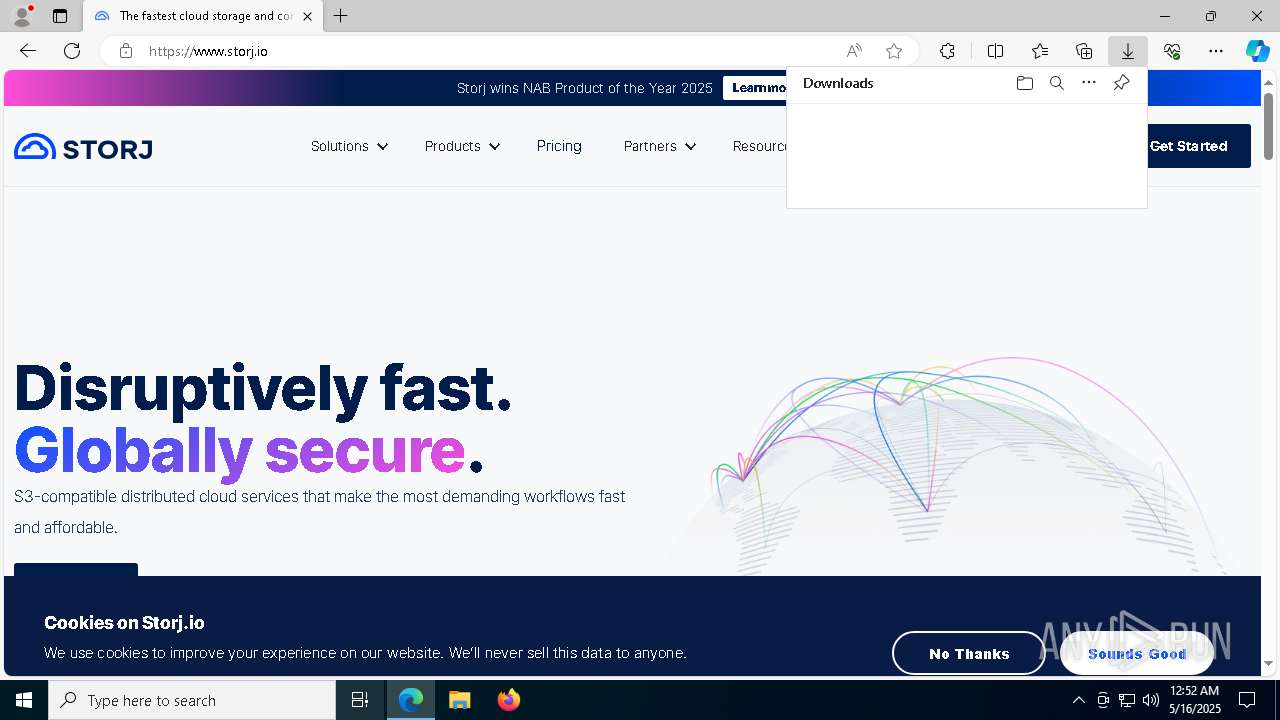Decline cookies with No Thanks
1280x720 pixels.
click(968, 654)
